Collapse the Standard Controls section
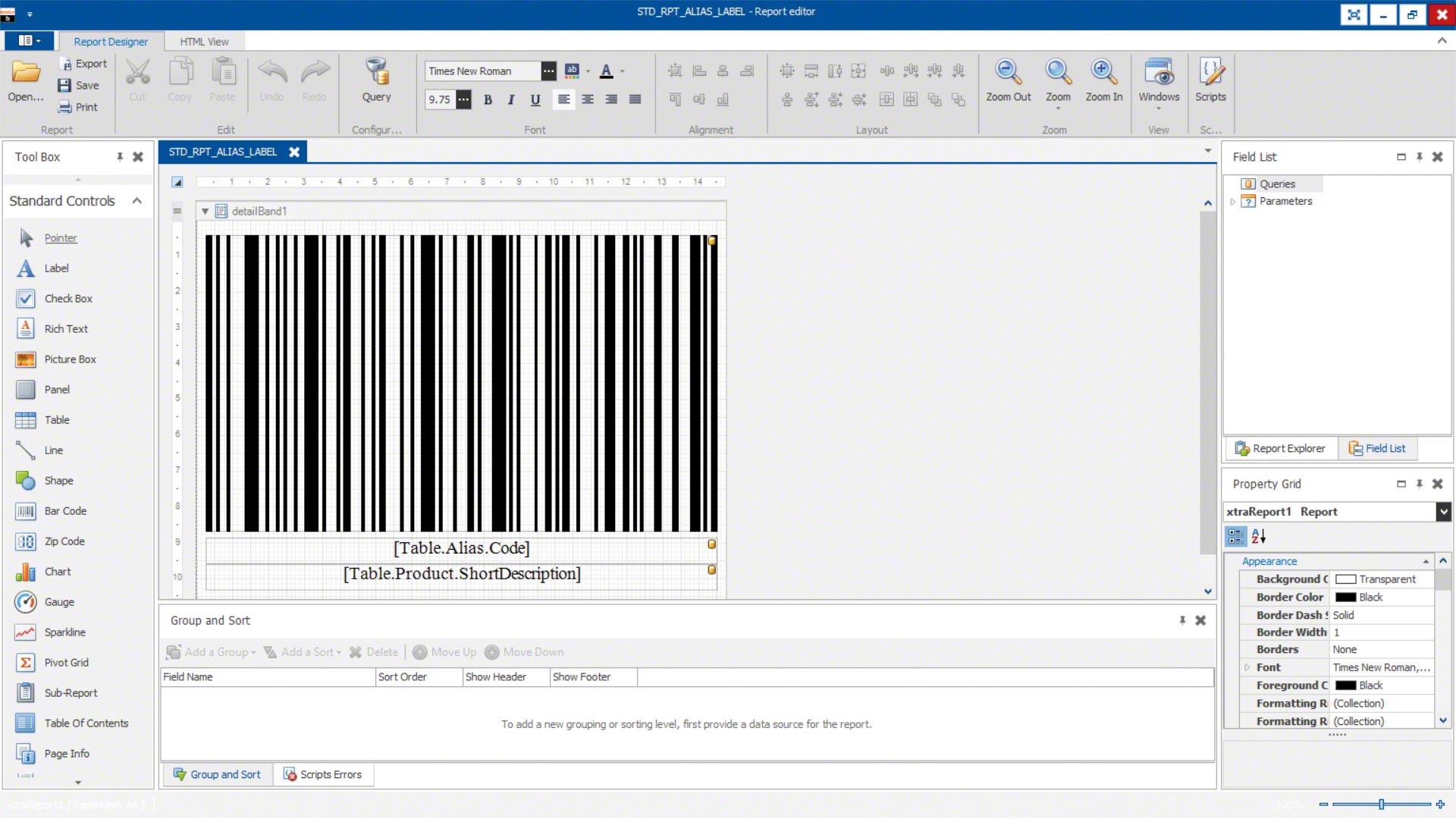Screen dimensions: 1456x819 [x=136, y=201]
